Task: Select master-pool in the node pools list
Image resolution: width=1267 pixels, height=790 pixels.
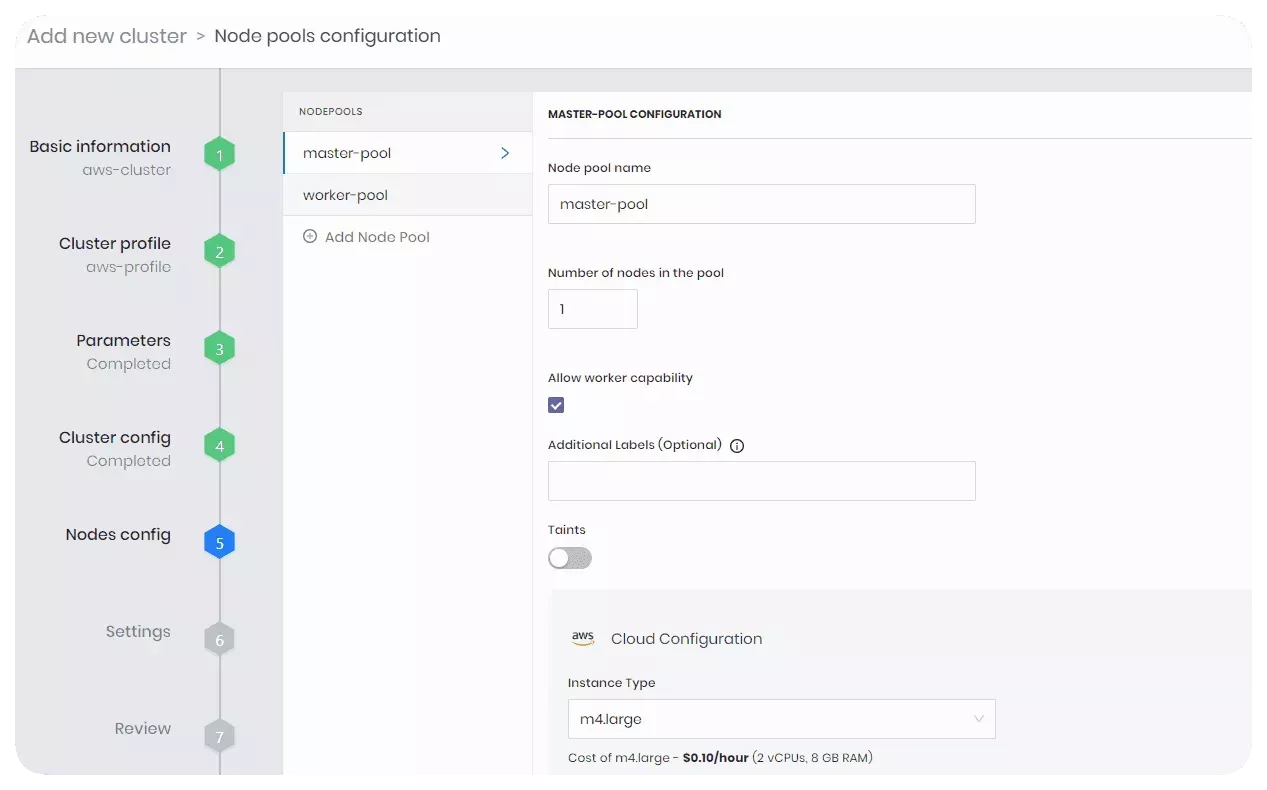Action: pyautogui.click(x=407, y=153)
